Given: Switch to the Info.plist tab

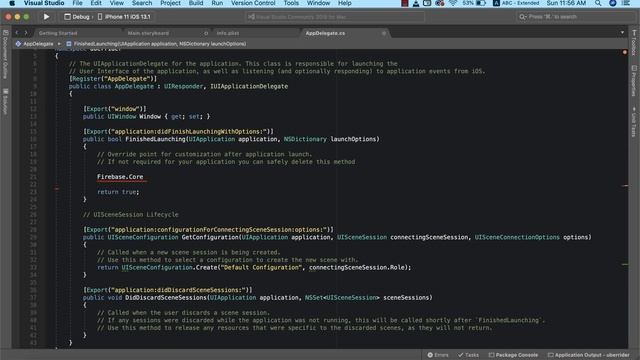Looking at the screenshot, I should (x=228, y=33).
